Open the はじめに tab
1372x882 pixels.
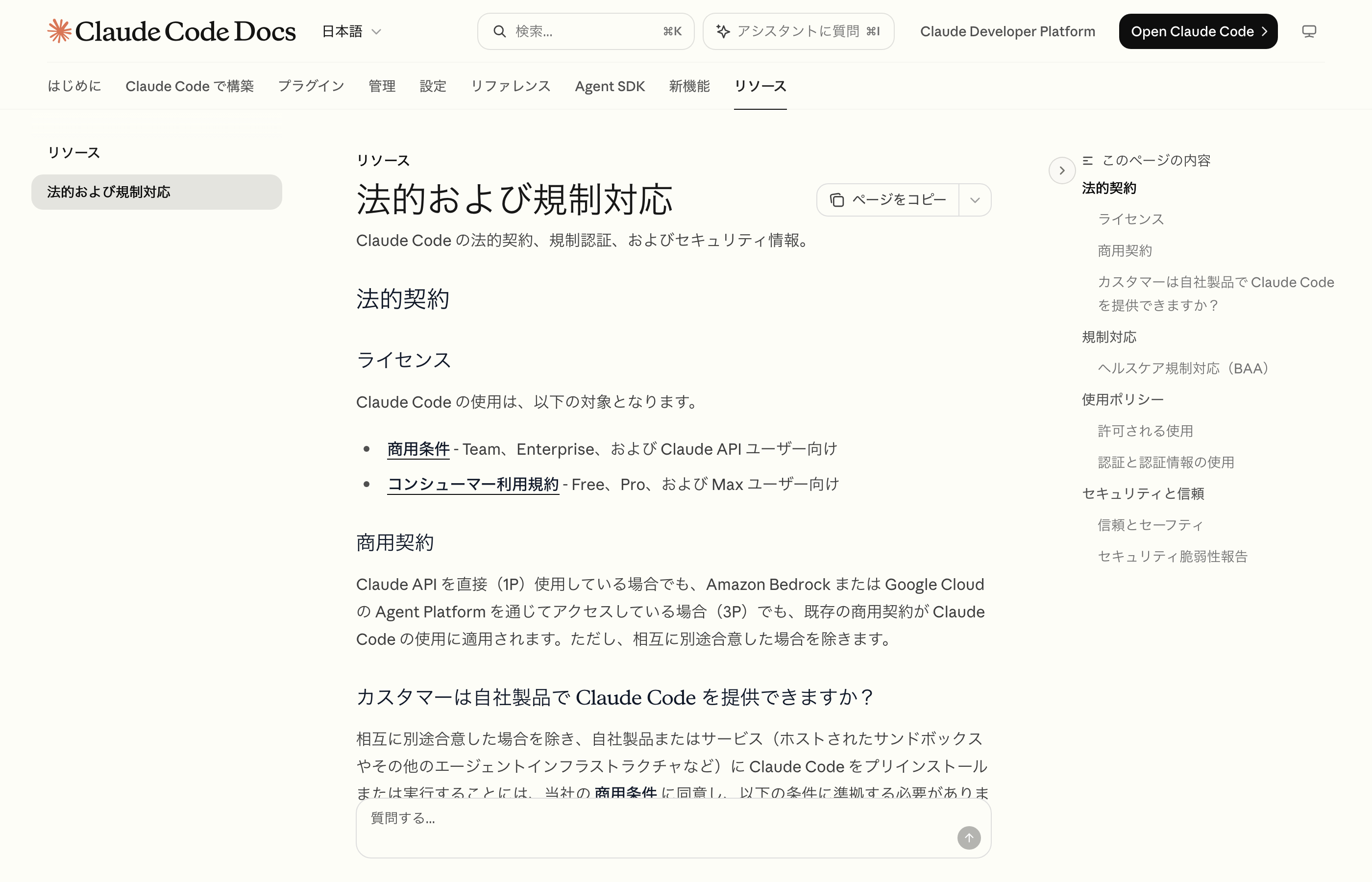(x=74, y=86)
